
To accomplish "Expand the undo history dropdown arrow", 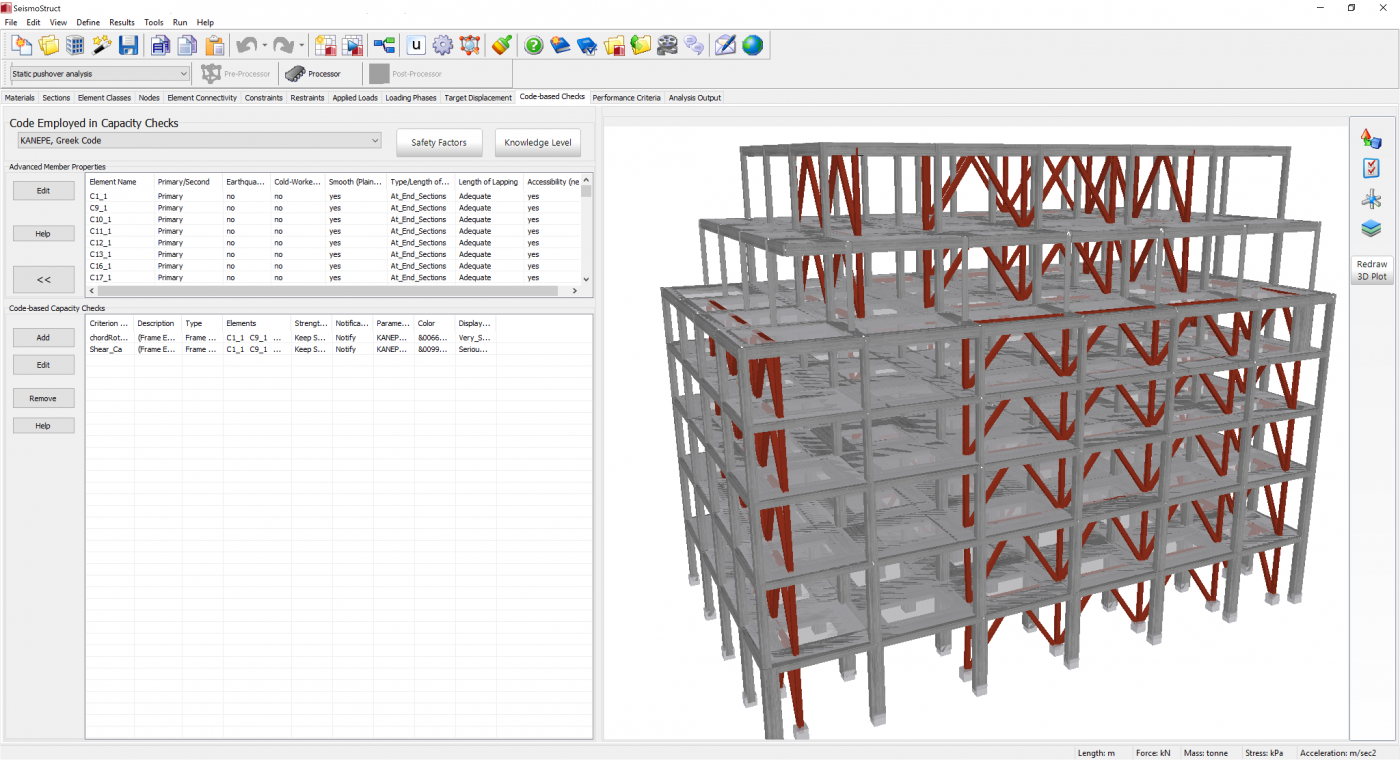I will tap(265, 45).
